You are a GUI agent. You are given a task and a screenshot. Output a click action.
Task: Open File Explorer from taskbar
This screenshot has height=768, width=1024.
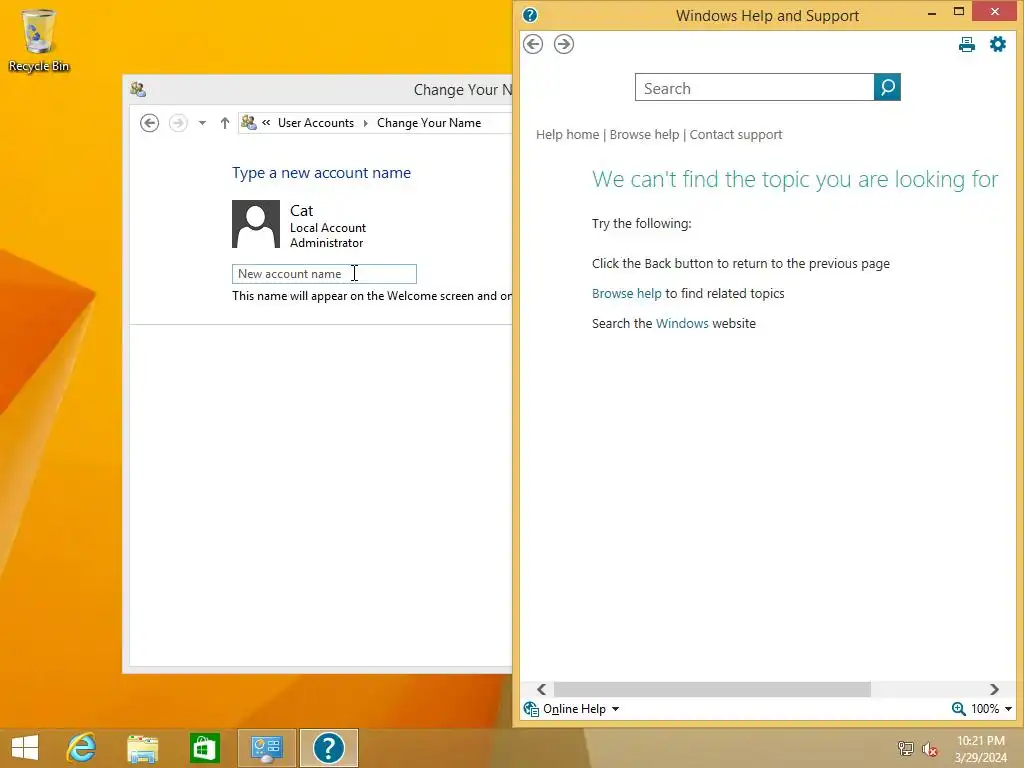point(142,748)
